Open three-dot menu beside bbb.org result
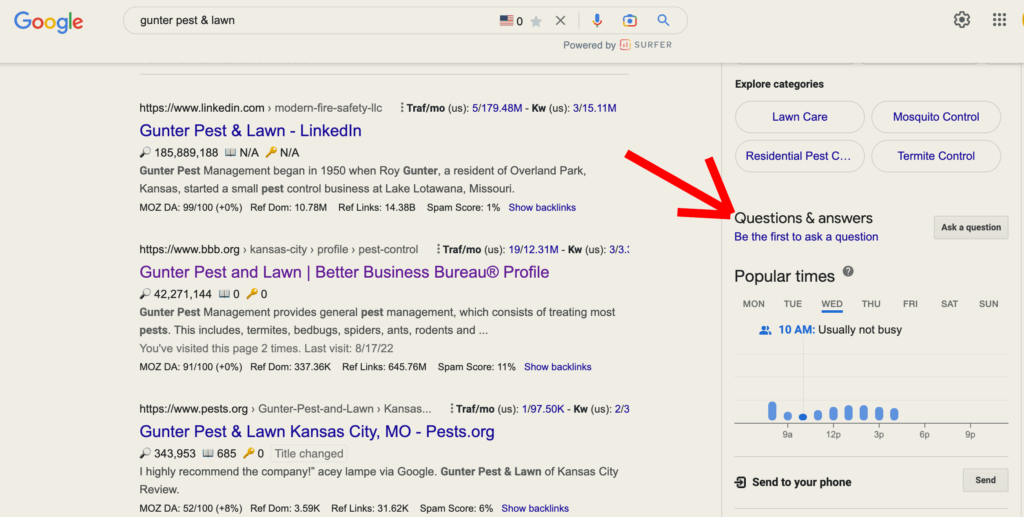Screen dimensions: 1024x517 click(x=438, y=249)
